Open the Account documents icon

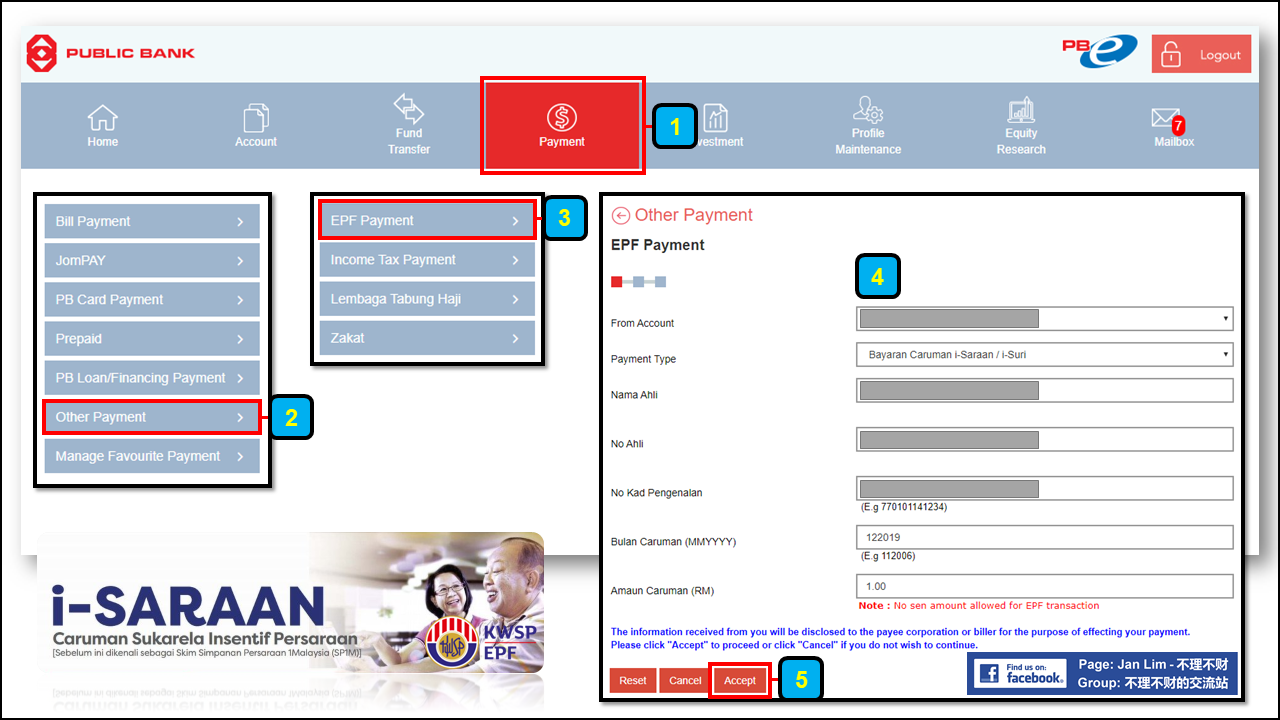click(256, 117)
